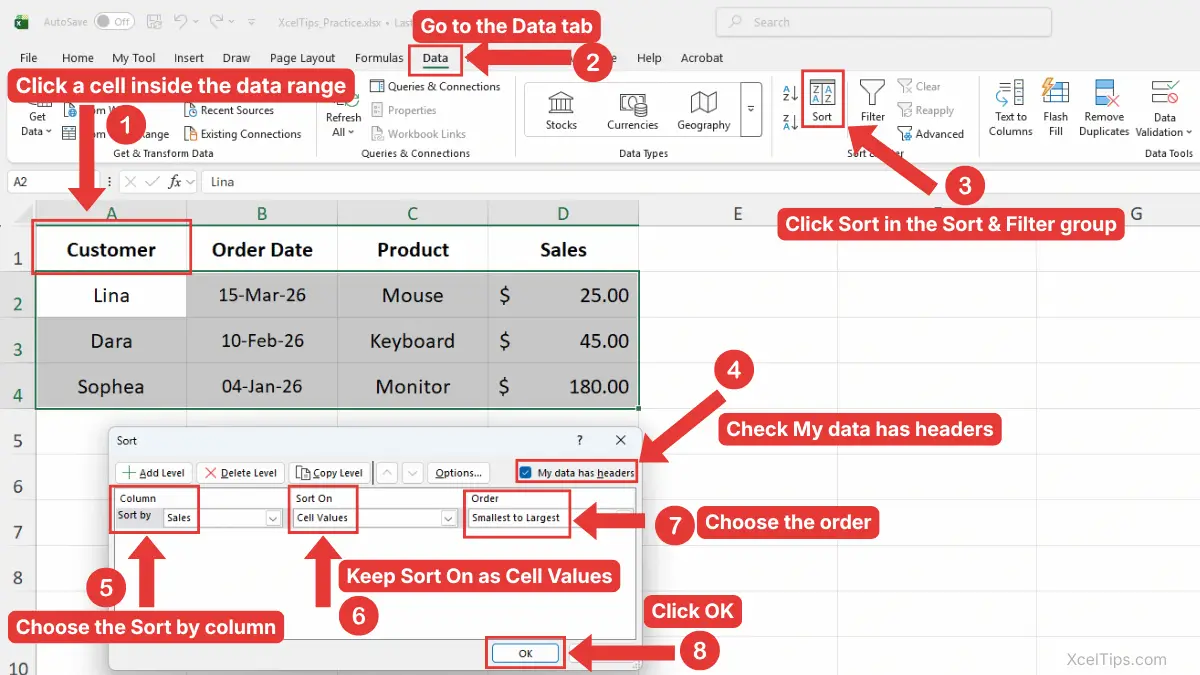The image size is (1200, 675).
Task: Open Existing Connections
Action: [x=241, y=134]
